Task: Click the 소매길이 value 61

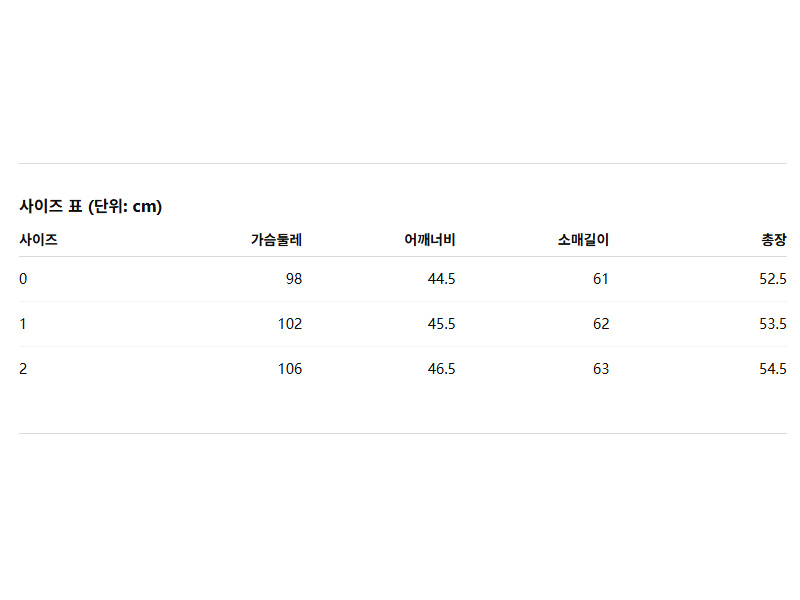Action: tap(600, 279)
